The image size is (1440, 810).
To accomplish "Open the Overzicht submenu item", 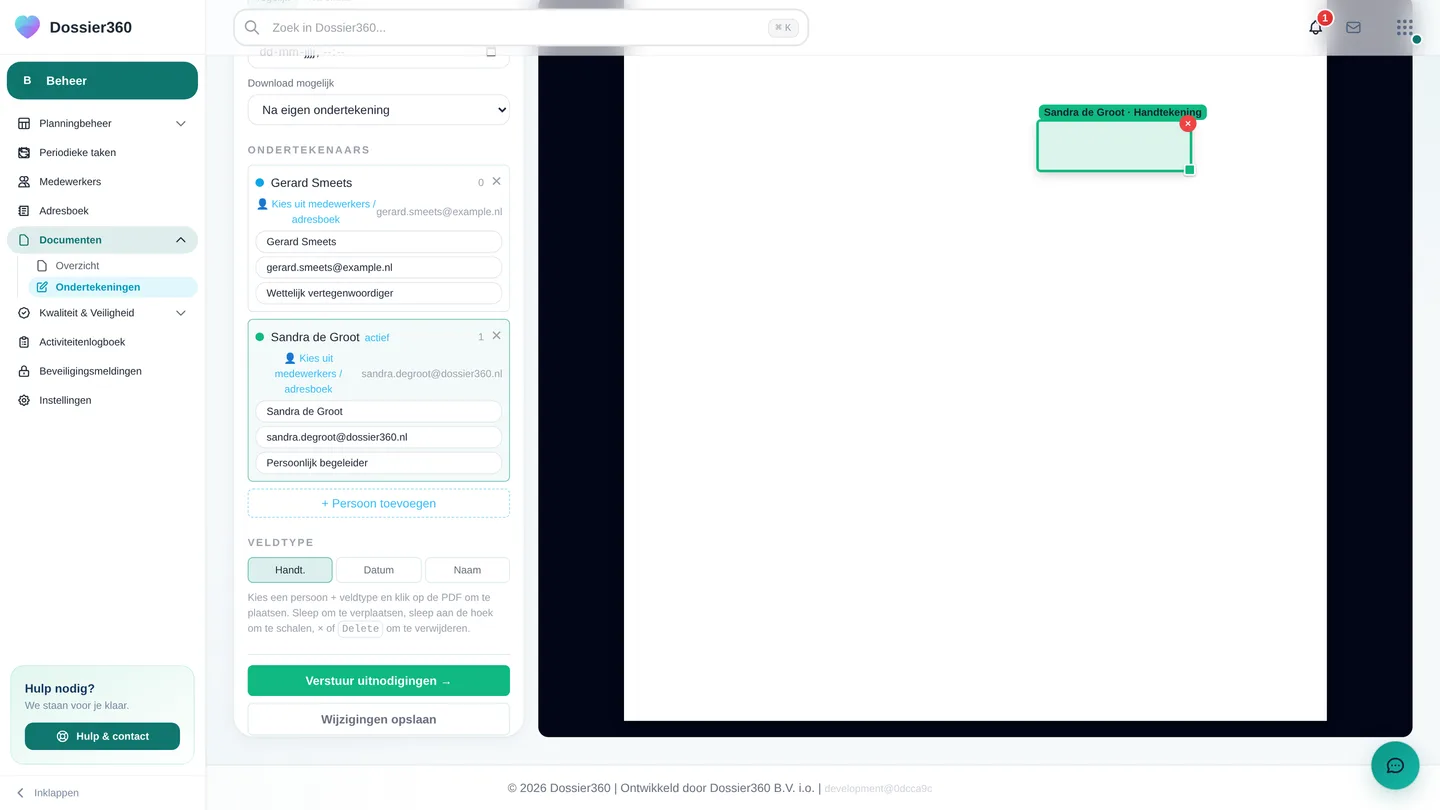I will coord(112,266).
